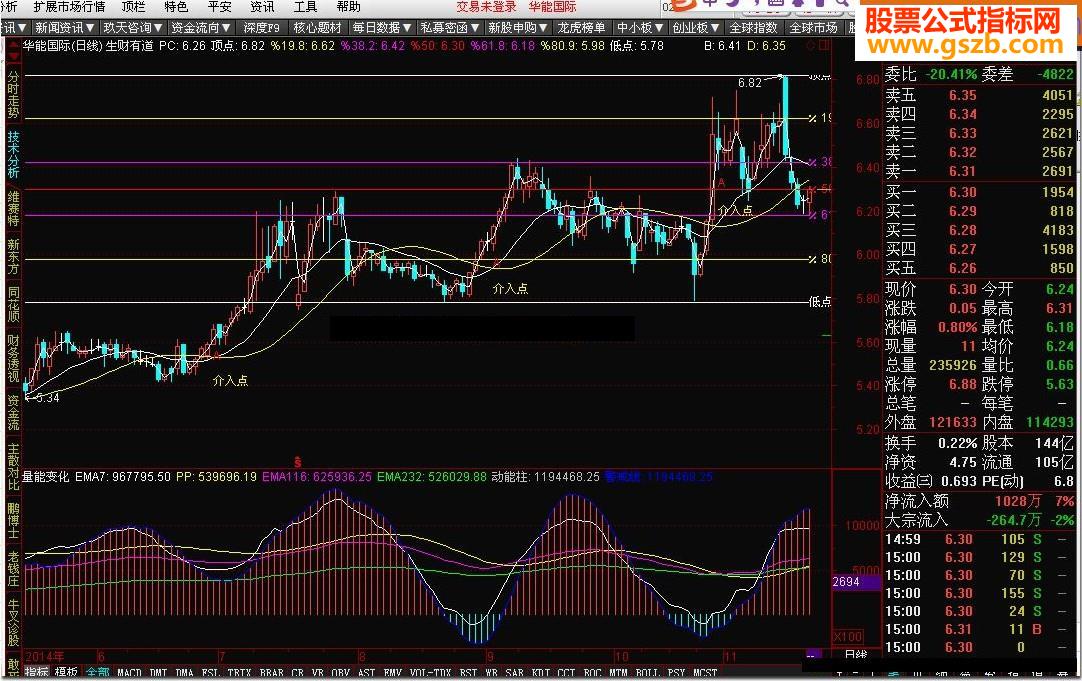Click the 买五 6.26 order row
This screenshot has height=681, width=1082.
tap(978, 268)
